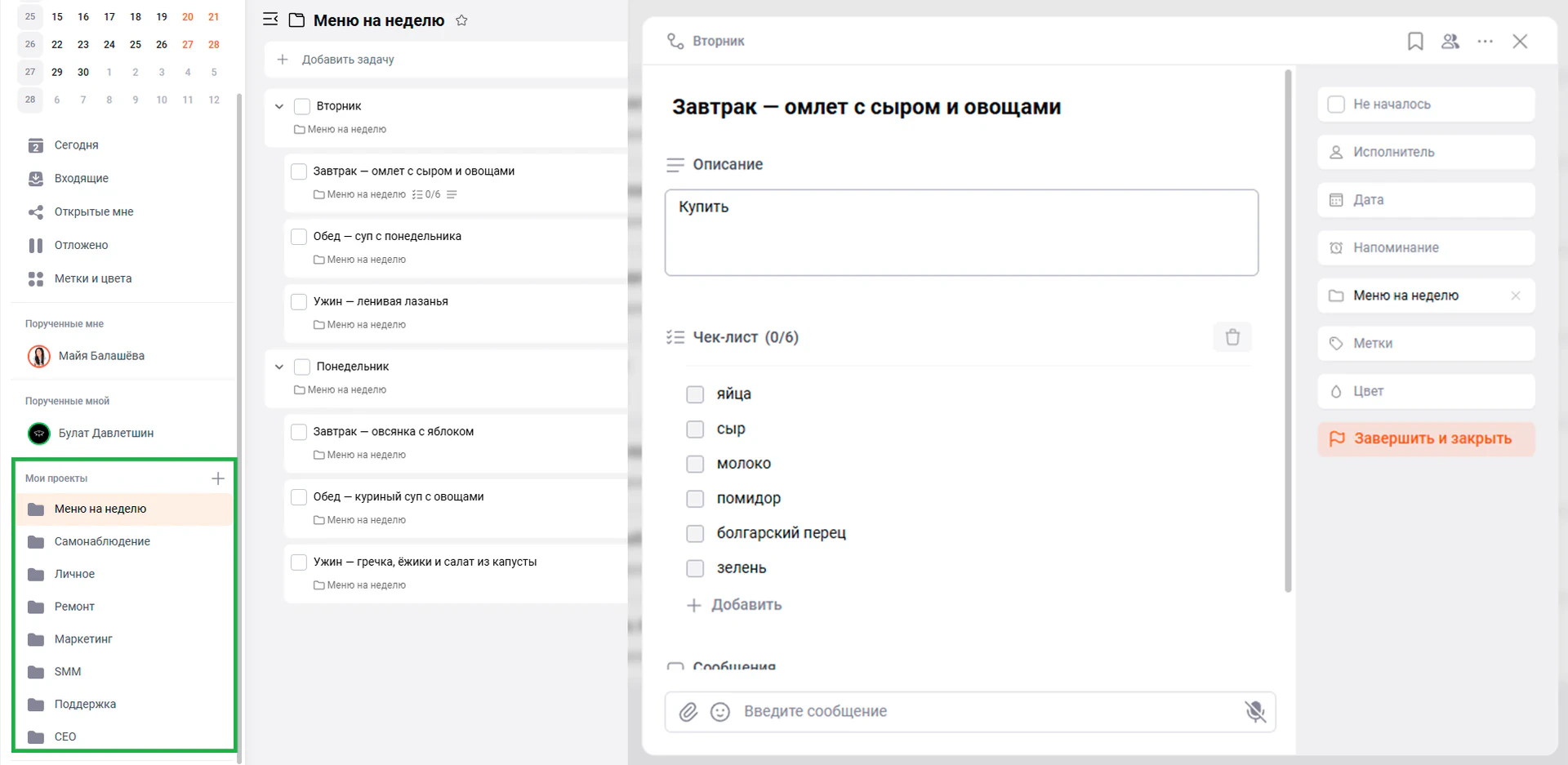Check off Обед — суп с понедельника

click(299, 237)
